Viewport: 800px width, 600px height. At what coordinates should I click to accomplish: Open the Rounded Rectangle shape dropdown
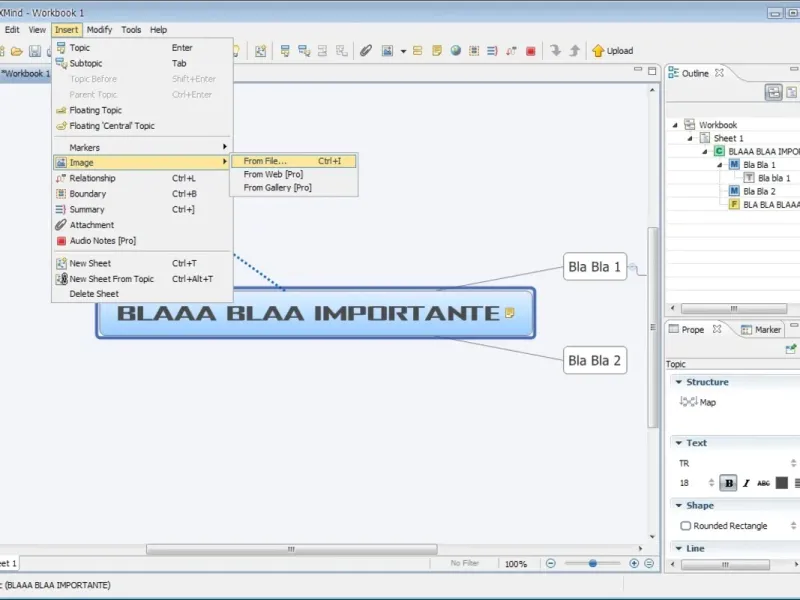click(x=793, y=526)
